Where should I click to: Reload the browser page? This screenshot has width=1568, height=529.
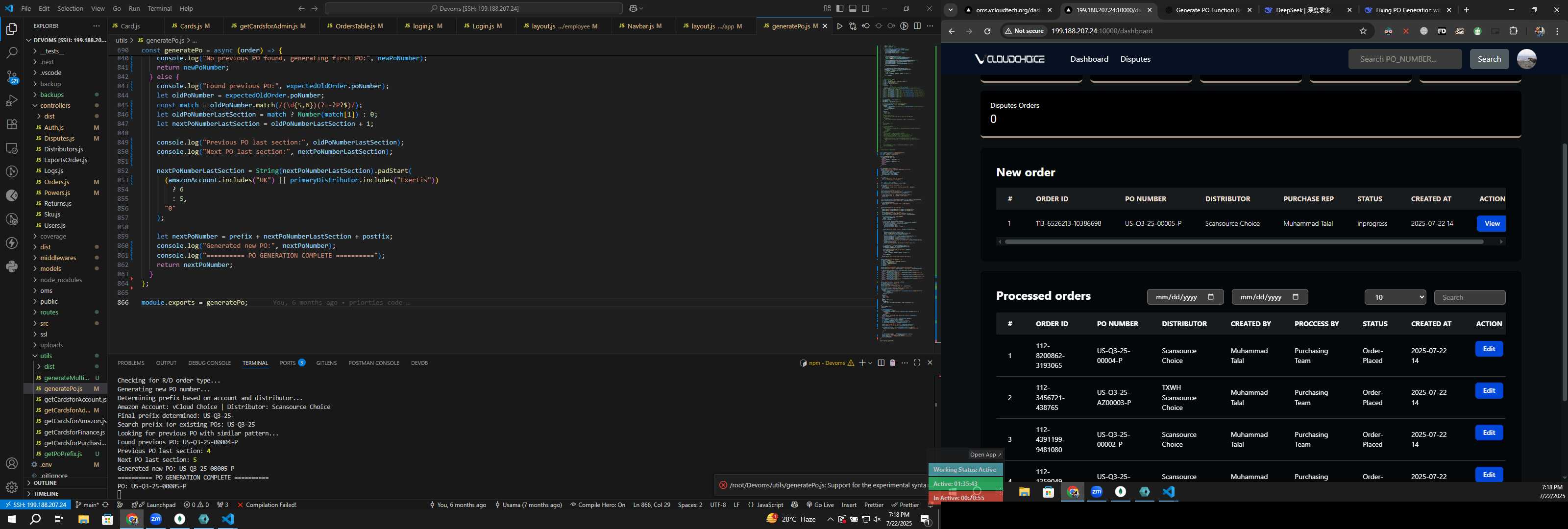987,31
